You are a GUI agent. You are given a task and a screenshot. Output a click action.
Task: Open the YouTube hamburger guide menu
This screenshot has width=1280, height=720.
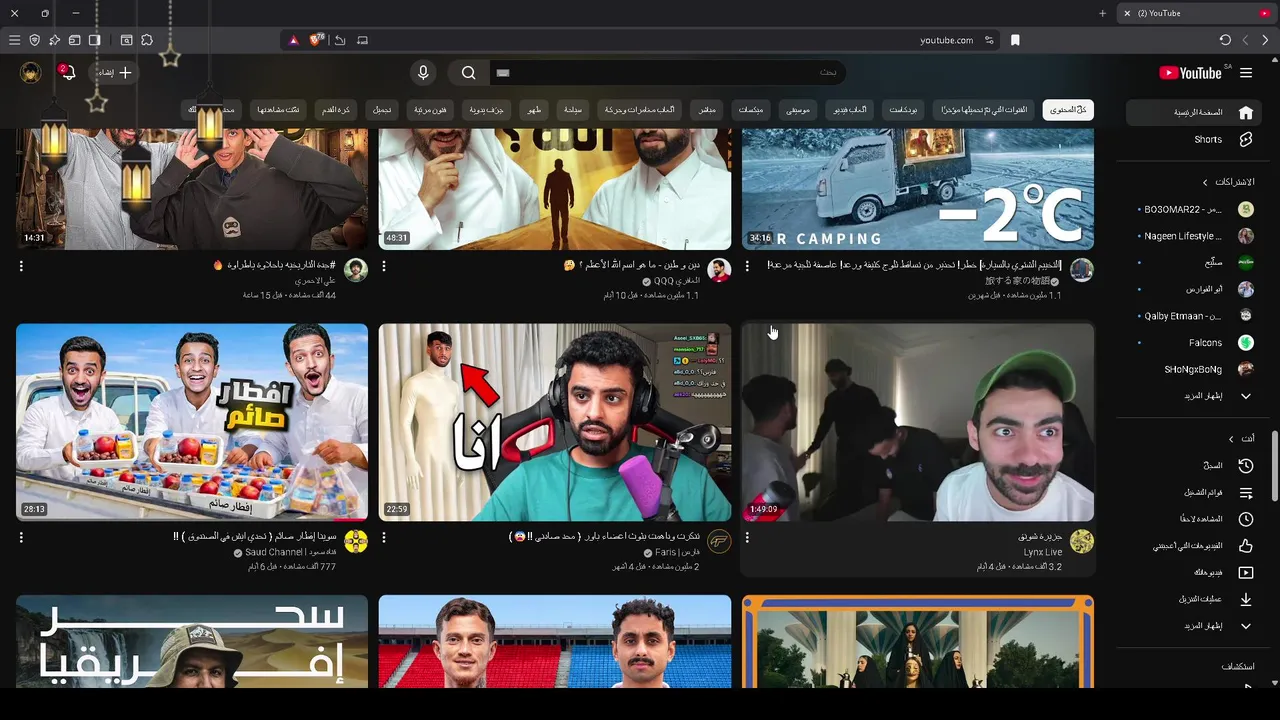(1246, 73)
